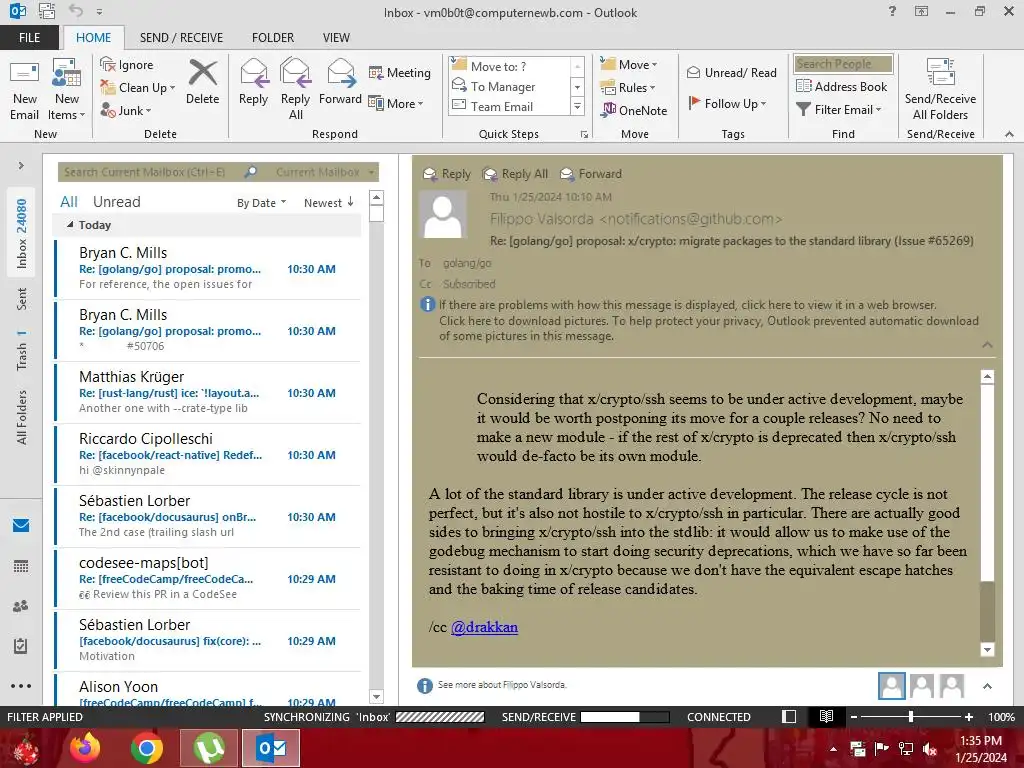The height and width of the screenshot is (768, 1024).
Task: Collapse the Today group
Action: coord(70,225)
